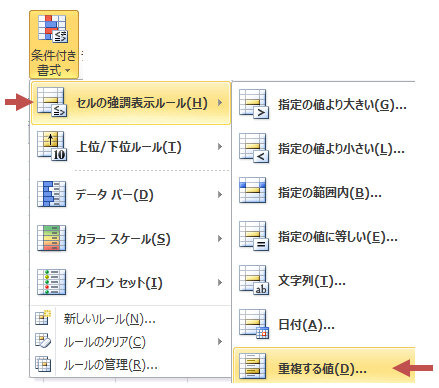Click the 上位/下位ルール top-10 icon
Screen dimensions: 439x388
[x=52, y=146]
